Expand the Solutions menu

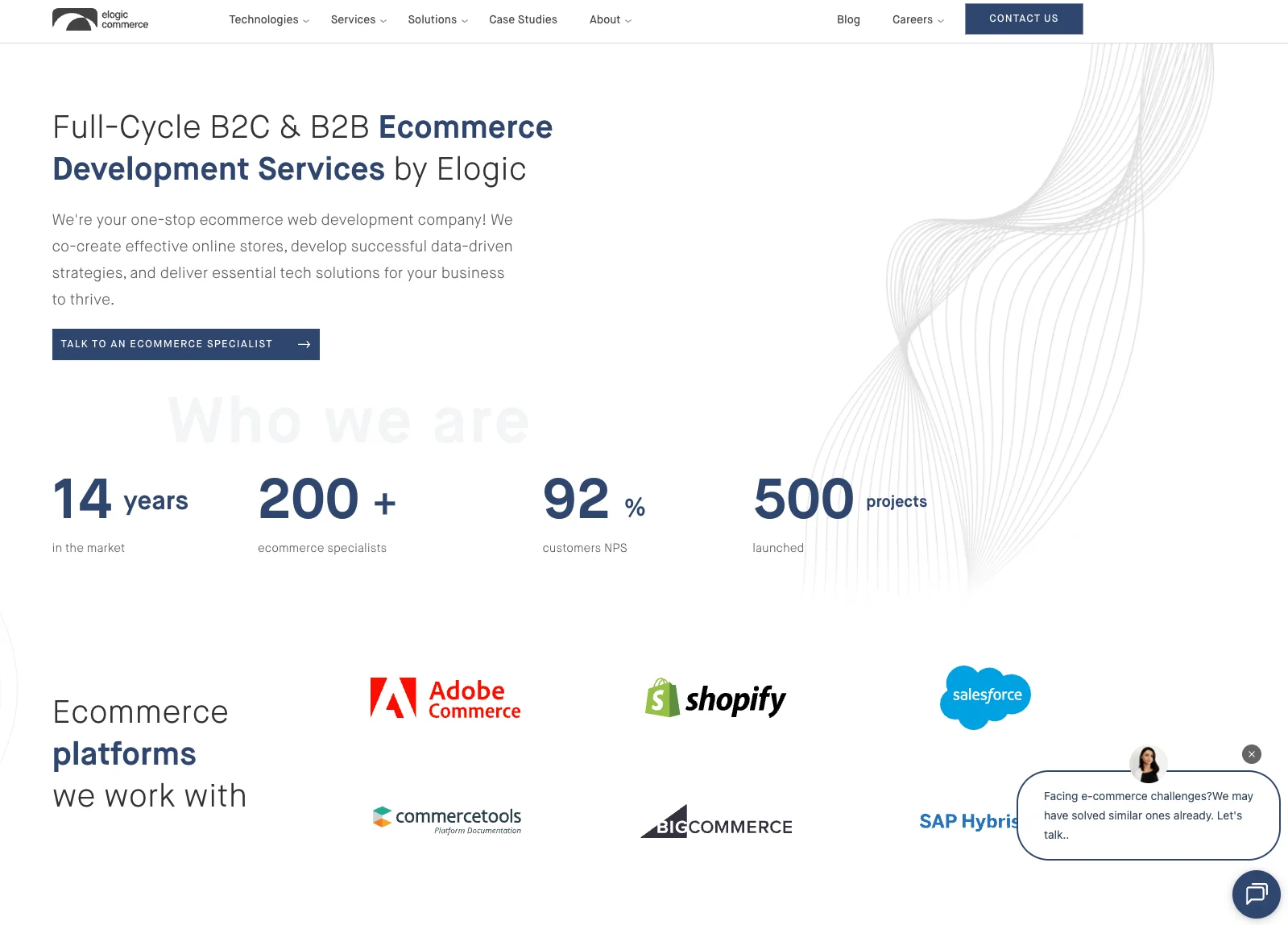point(437,19)
